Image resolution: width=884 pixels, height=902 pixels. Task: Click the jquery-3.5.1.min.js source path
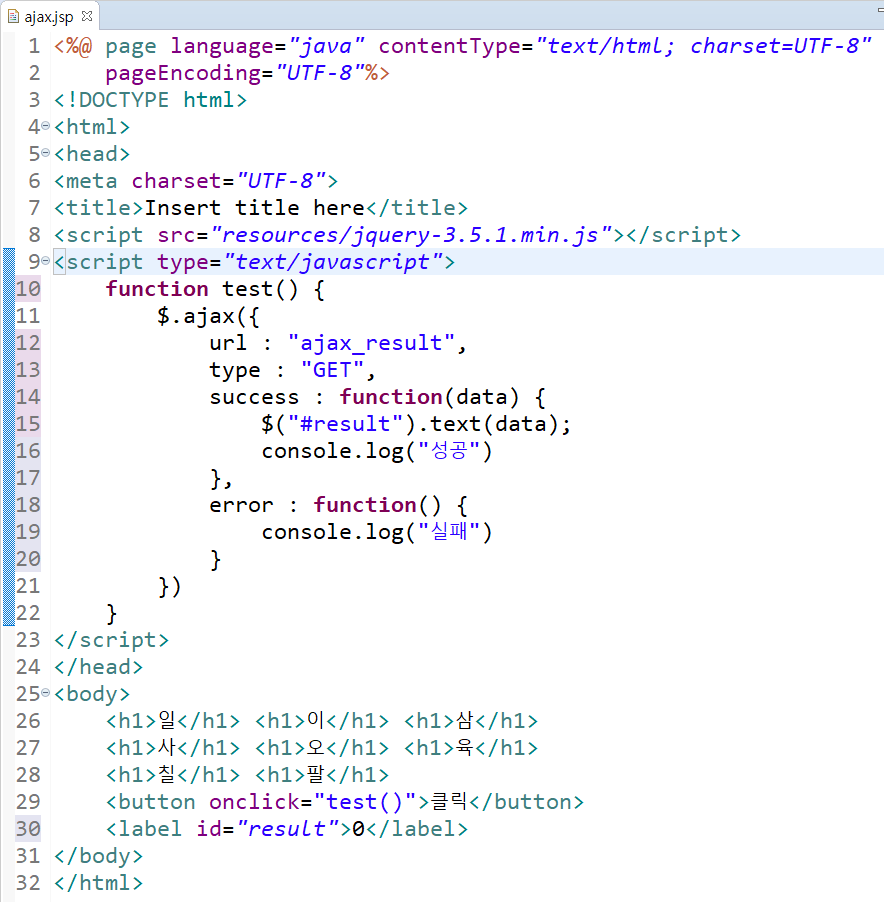411,235
